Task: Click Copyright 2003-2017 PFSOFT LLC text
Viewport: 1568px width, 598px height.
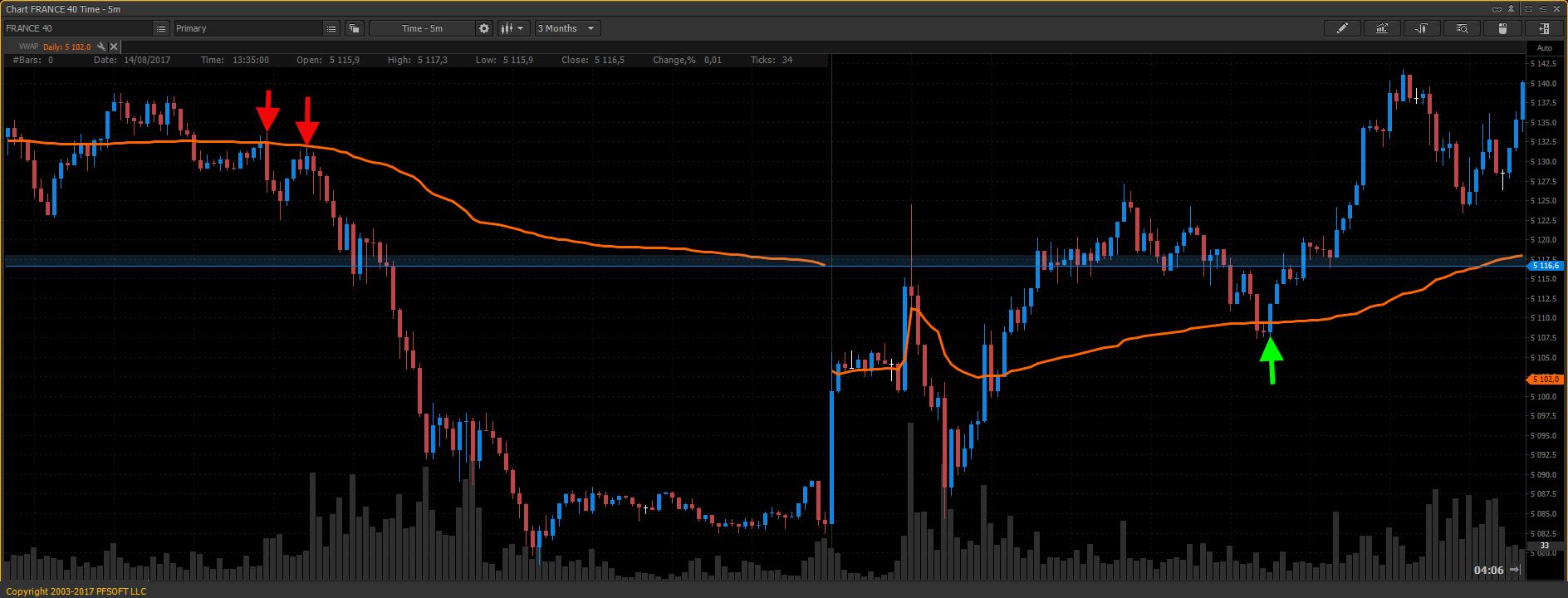Action: (x=76, y=591)
